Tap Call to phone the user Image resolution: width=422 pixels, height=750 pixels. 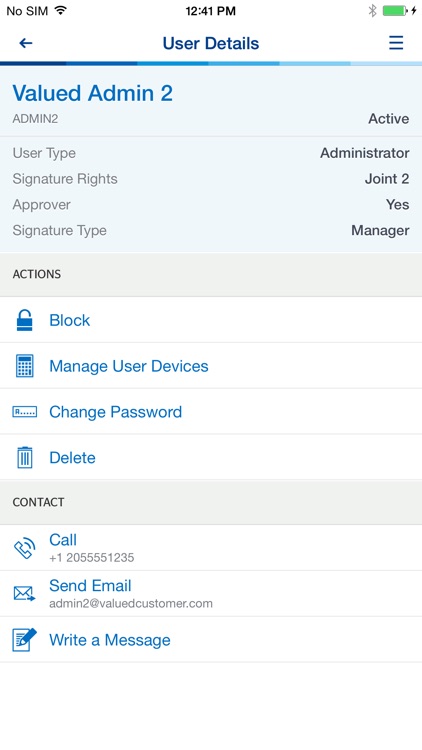click(211, 548)
